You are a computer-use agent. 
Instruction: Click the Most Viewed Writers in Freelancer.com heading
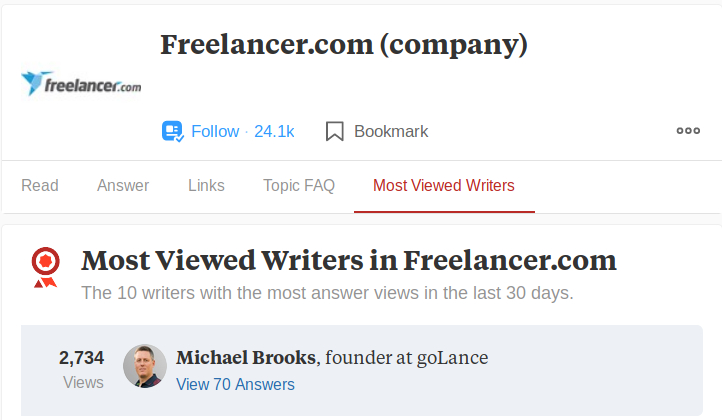349,261
